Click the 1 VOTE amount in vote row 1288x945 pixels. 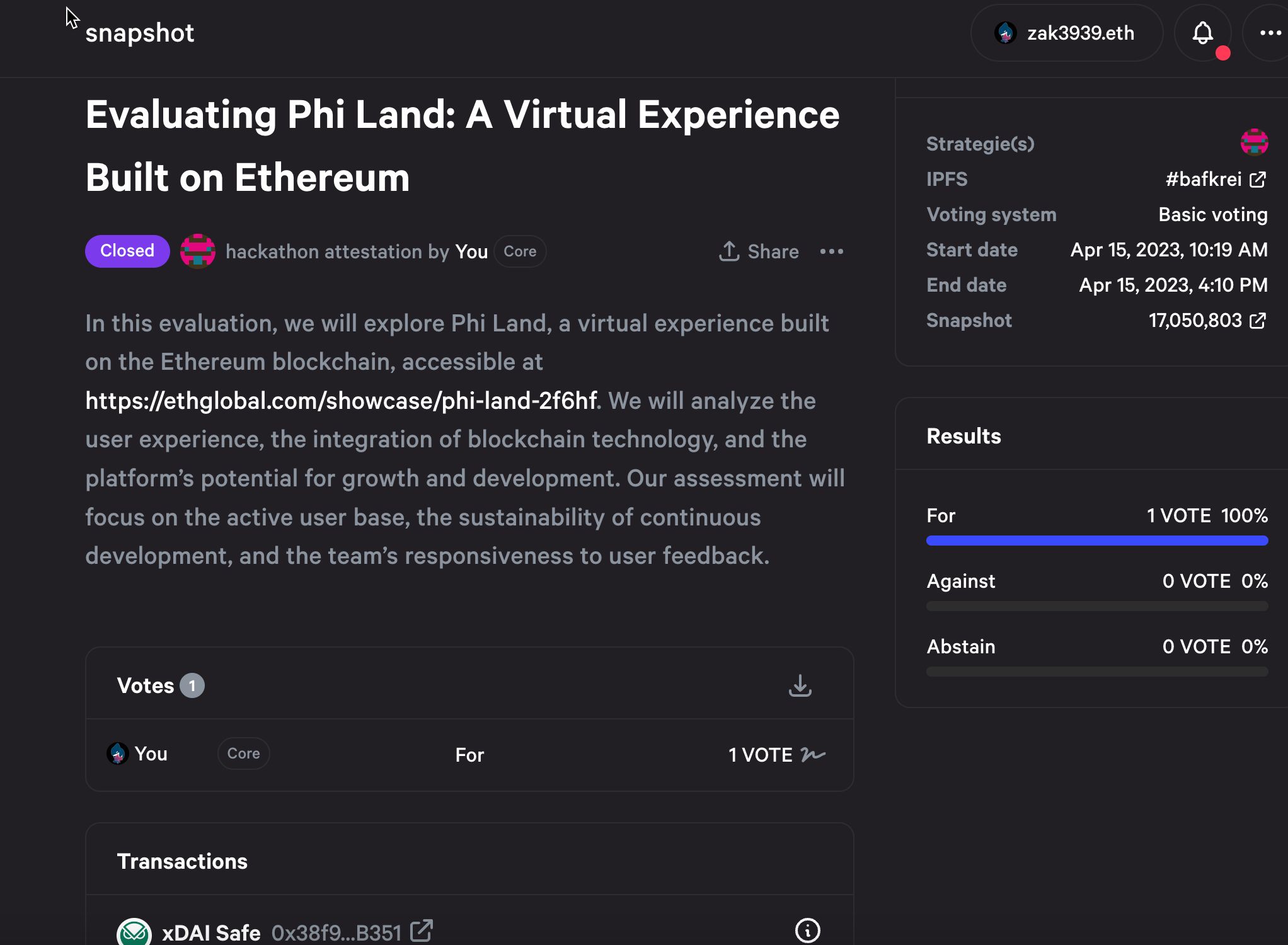pos(760,755)
